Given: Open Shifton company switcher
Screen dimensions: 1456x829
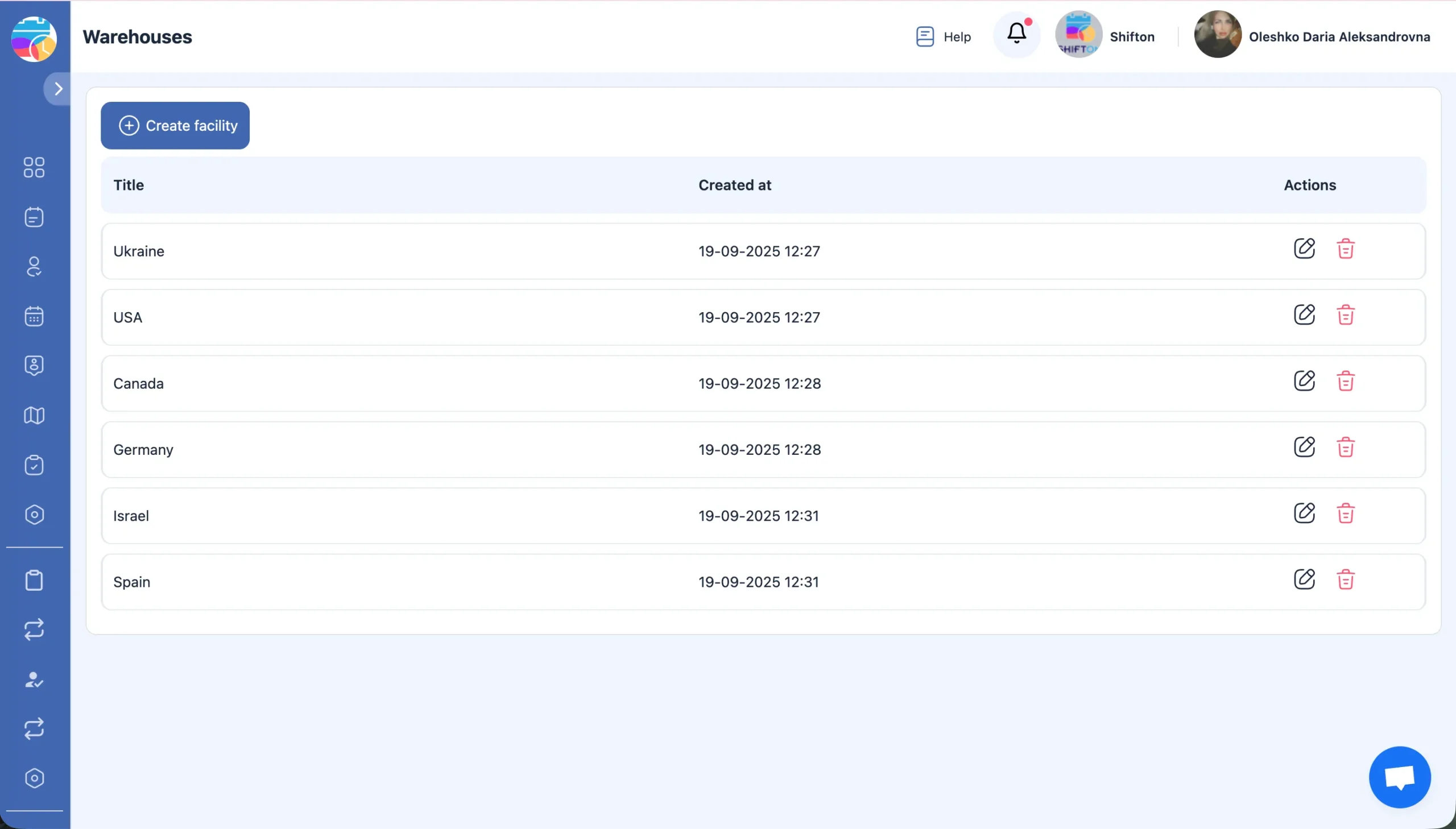Looking at the screenshot, I should point(1105,36).
